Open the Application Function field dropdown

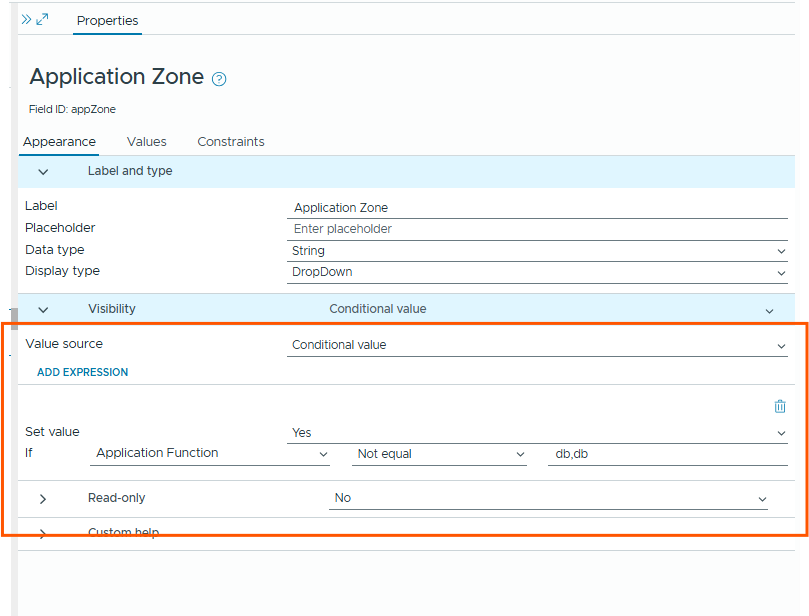pos(211,454)
